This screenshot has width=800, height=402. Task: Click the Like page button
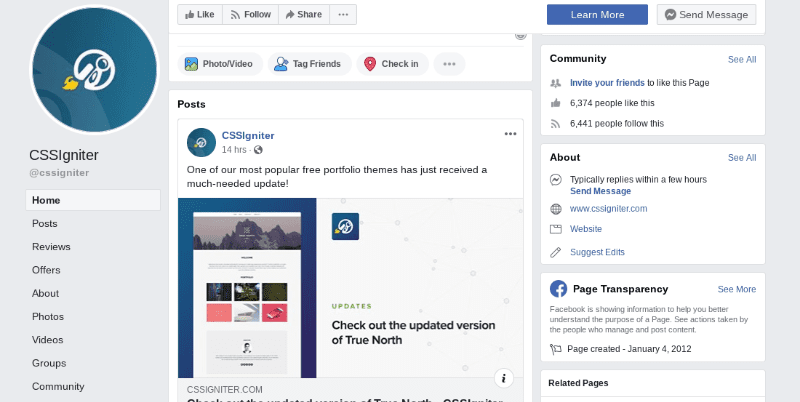[x=199, y=14]
